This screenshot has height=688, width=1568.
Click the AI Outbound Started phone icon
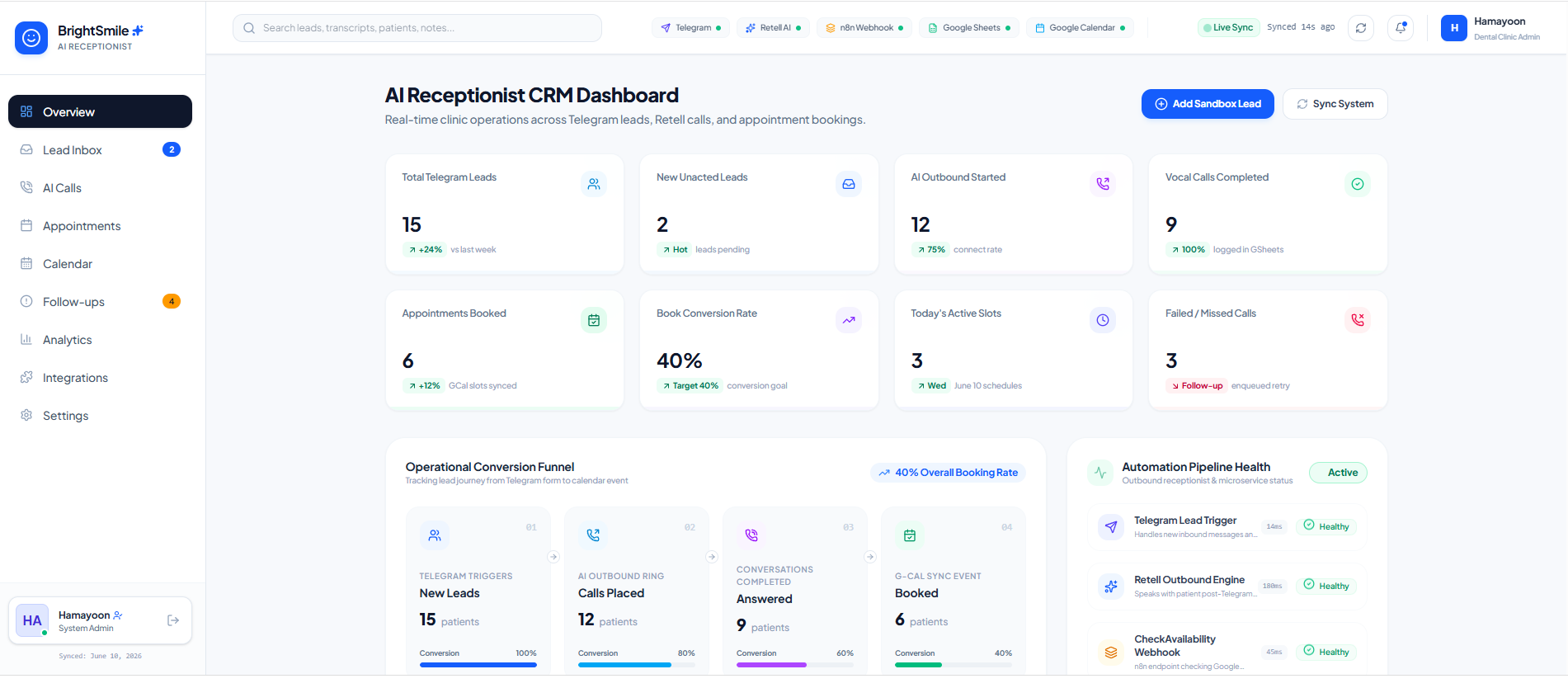[1103, 184]
